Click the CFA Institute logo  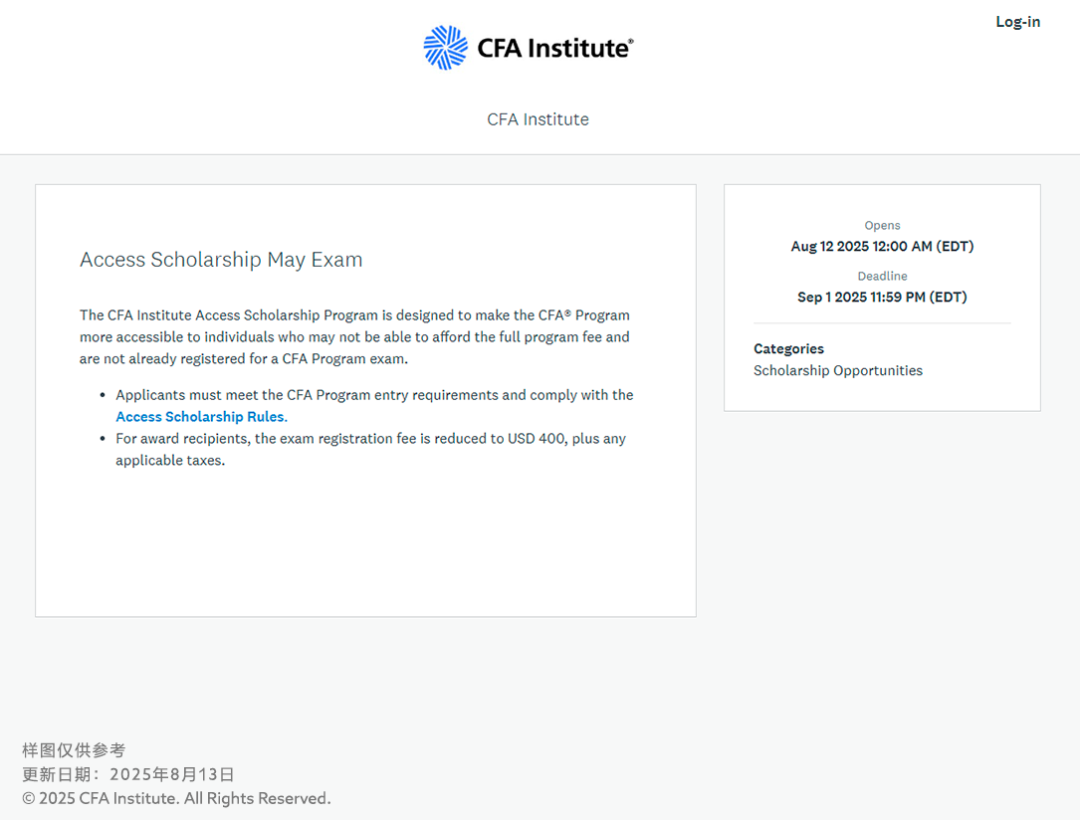tap(528, 46)
